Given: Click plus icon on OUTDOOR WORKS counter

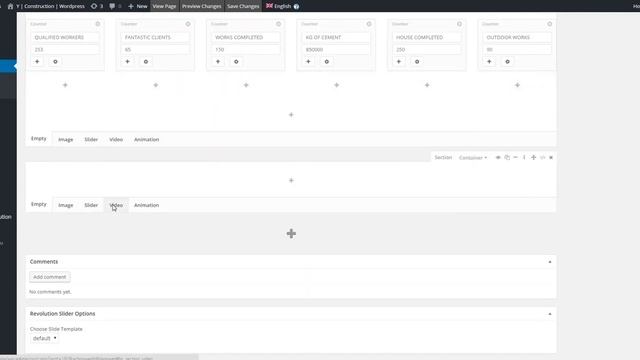Looking at the screenshot, I should [x=489, y=62].
